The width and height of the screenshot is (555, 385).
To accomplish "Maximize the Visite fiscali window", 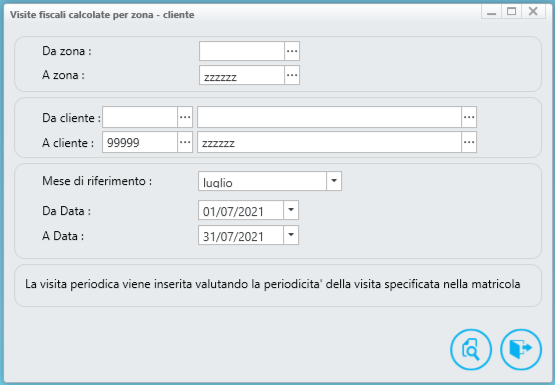I will 511,12.
